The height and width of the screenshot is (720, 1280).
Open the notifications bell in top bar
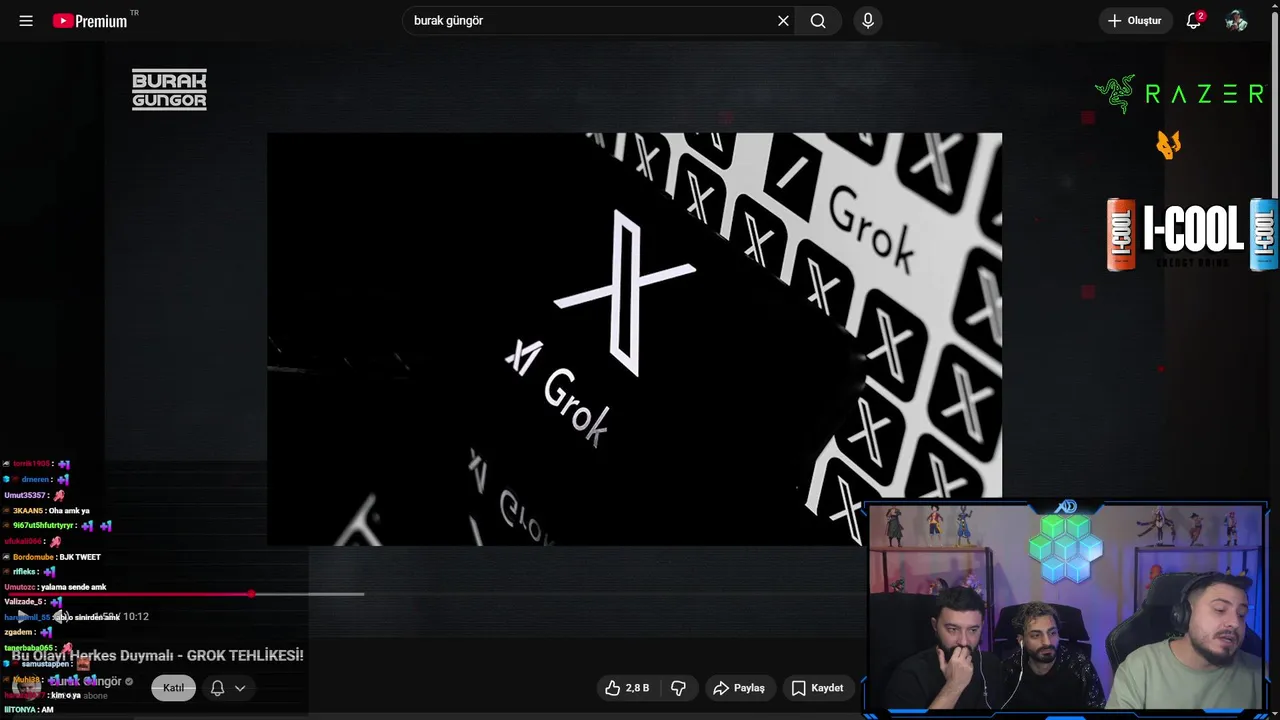(x=1194, y=21)
